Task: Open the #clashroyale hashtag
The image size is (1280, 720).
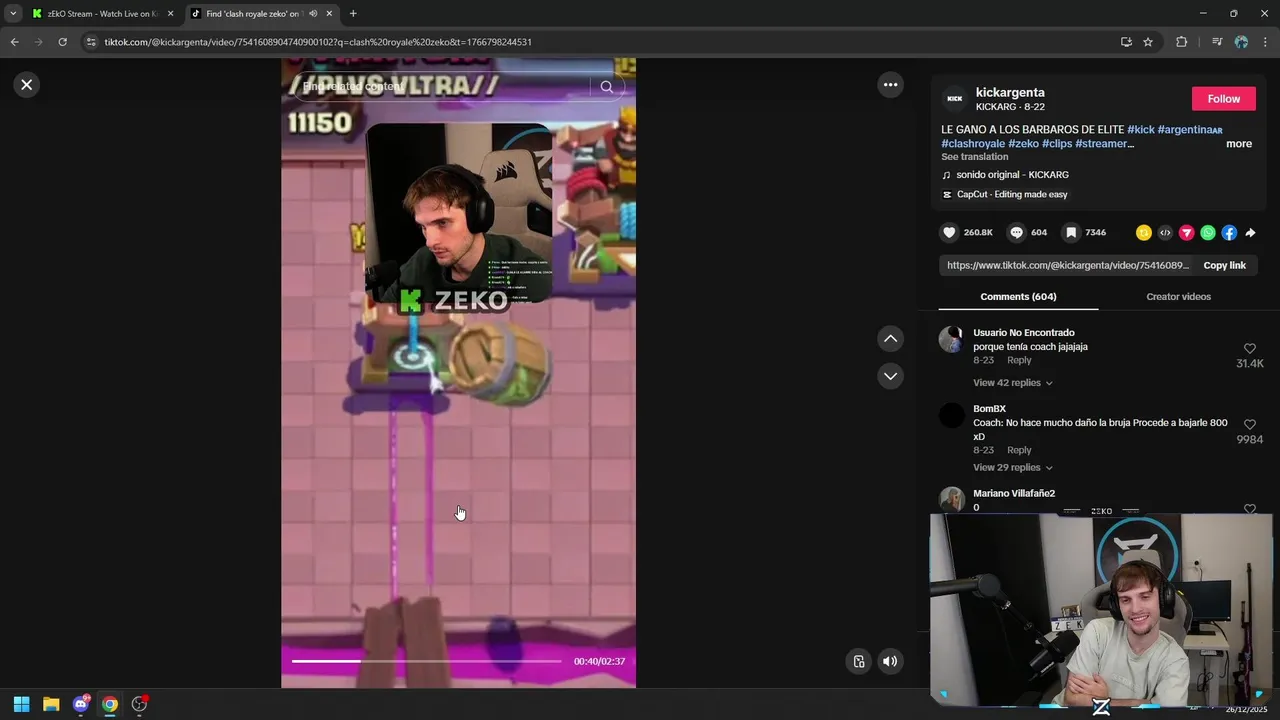Action: 973,144
